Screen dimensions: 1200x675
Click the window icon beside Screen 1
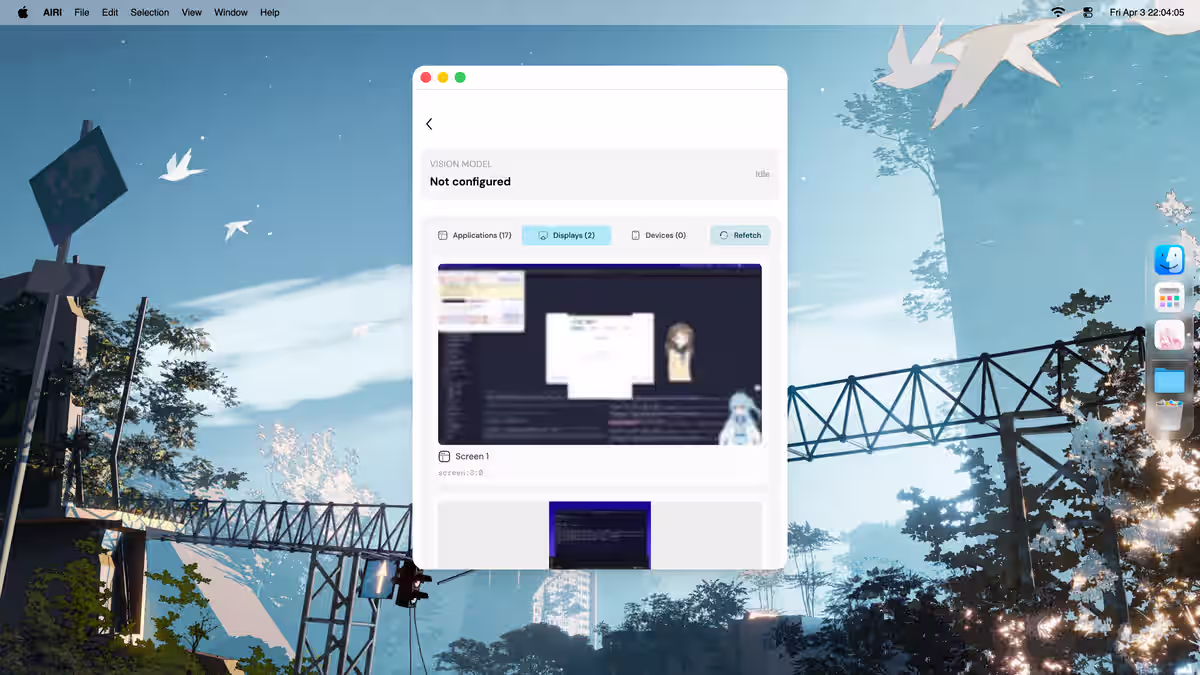[444, 456]
